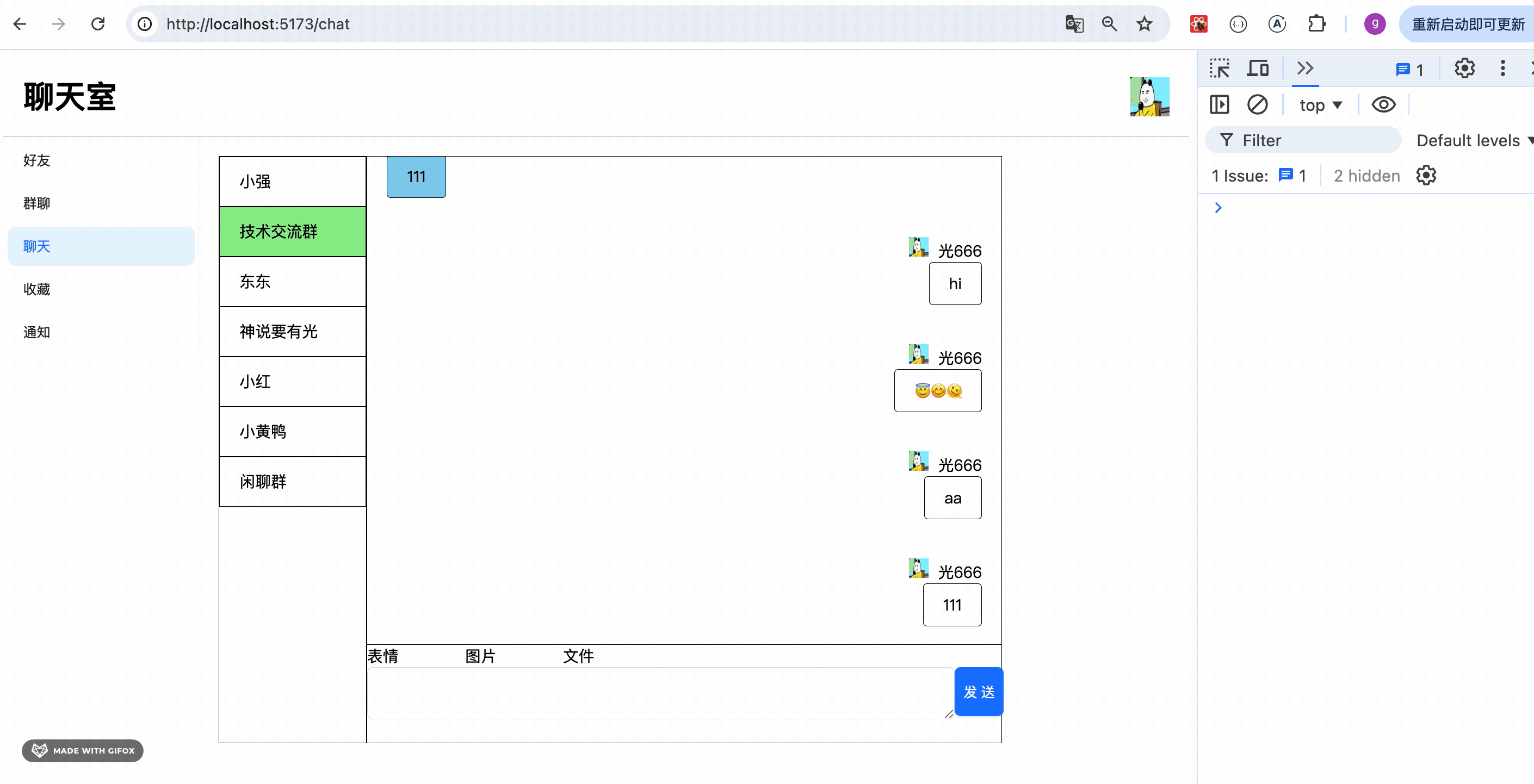This screenshot has height=784, width=1534.
Task: Open 收藏 from the sidebar menu
Action: coord(37,289)
